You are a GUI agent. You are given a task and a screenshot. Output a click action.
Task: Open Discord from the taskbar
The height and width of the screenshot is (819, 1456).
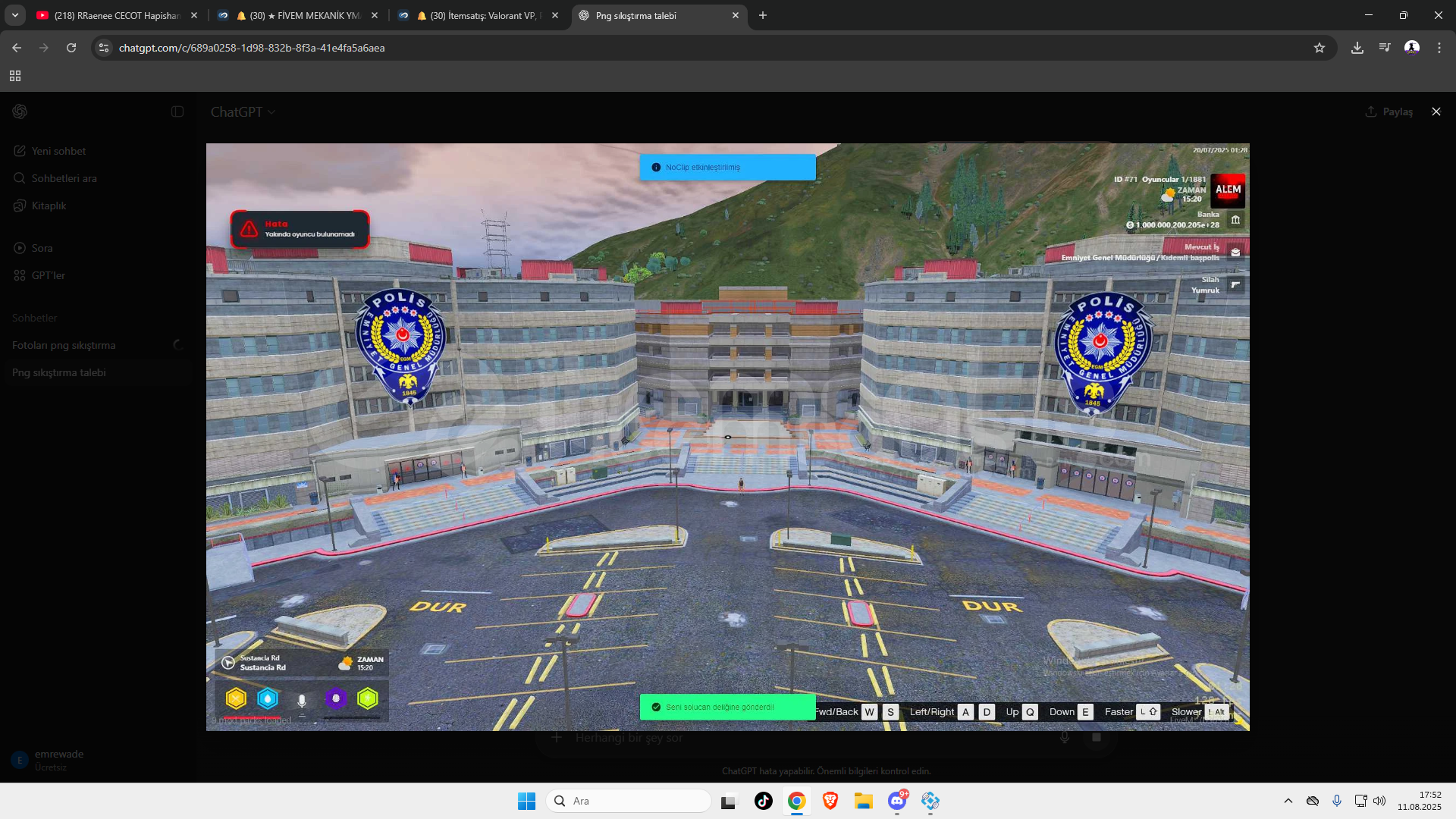coord(897,801)
